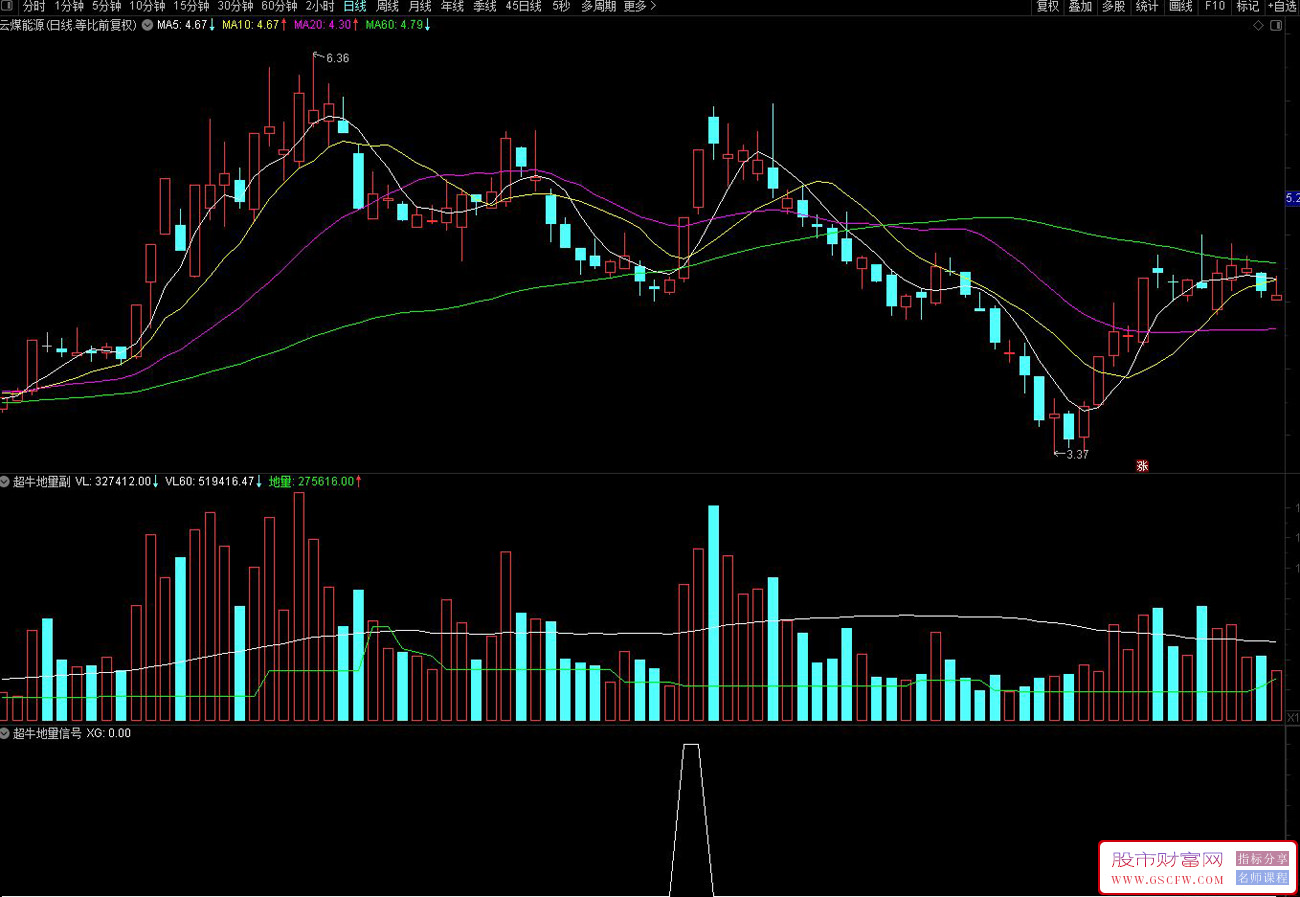Click the 6.36 high price label
1300x897 pixels.
pyautogui.click(x=338, y=59)
